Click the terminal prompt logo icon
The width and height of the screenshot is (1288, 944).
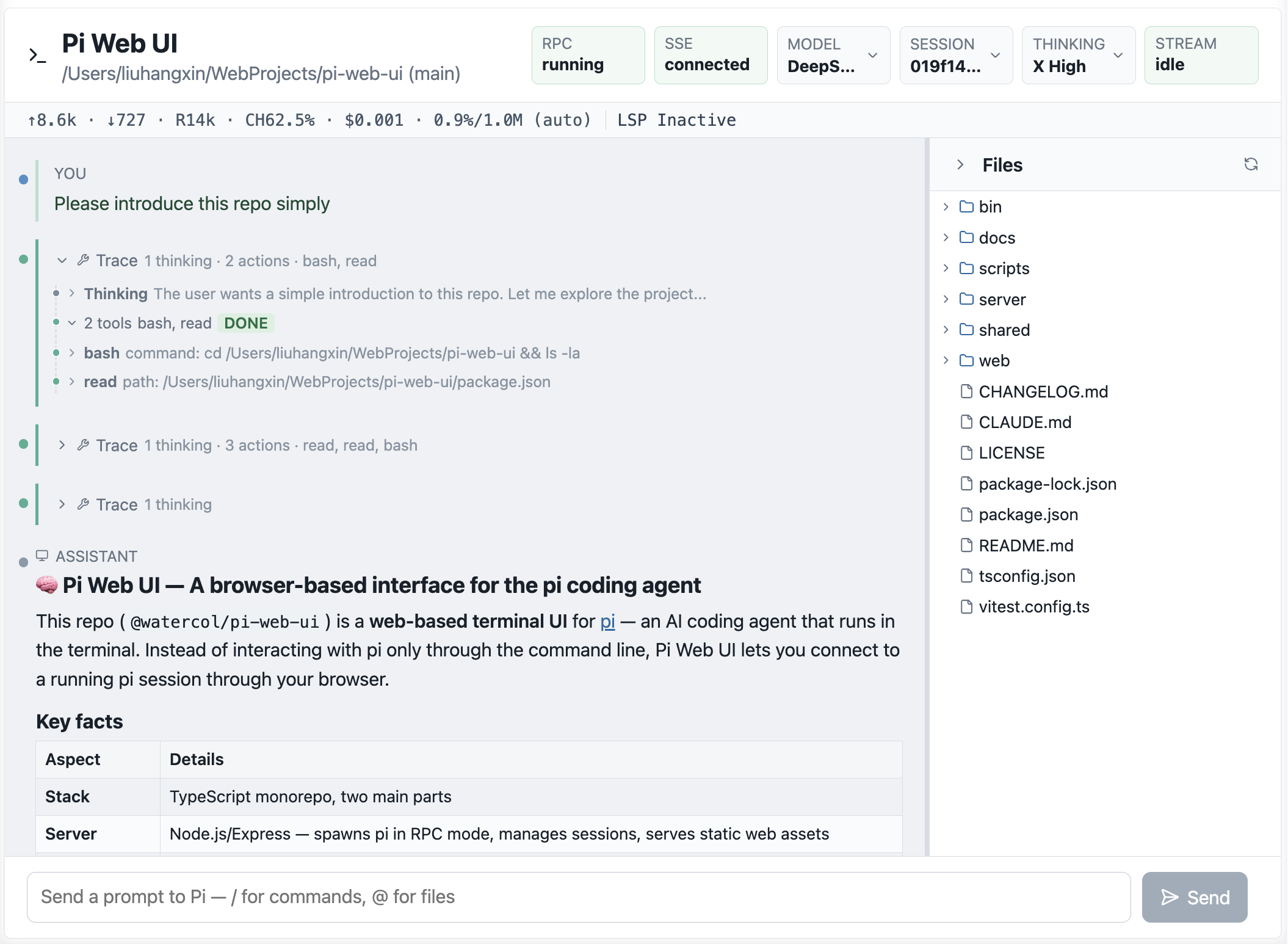[x=38, y=56]
